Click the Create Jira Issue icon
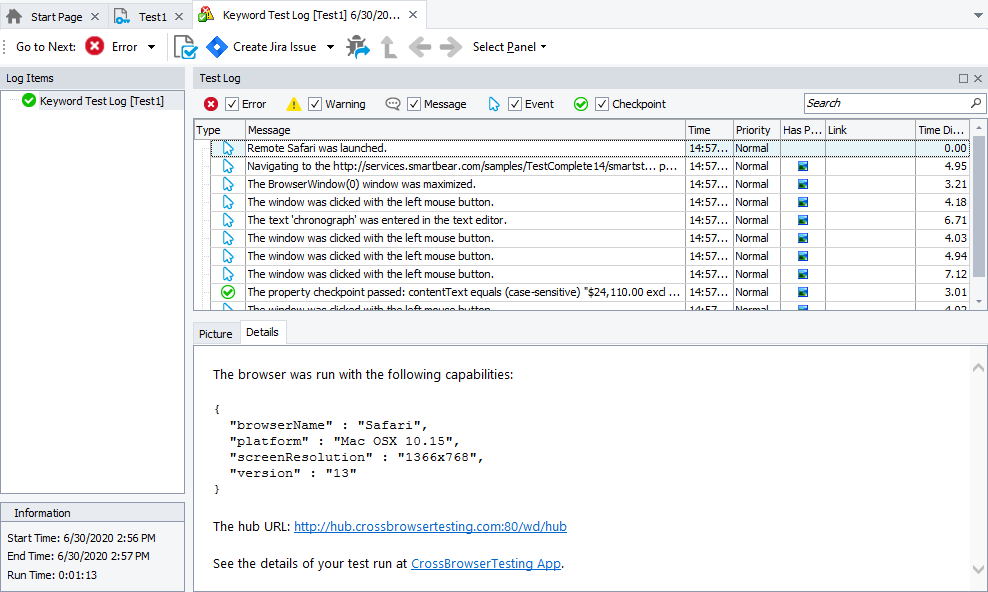The image size is (988, 592). (x=217, y=47)
